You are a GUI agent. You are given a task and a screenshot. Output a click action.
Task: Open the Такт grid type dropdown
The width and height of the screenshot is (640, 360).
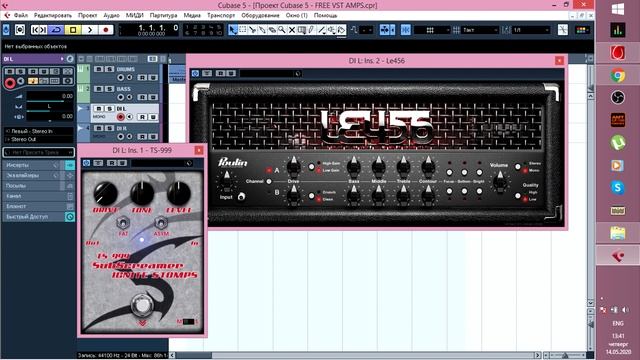[480, 30]
